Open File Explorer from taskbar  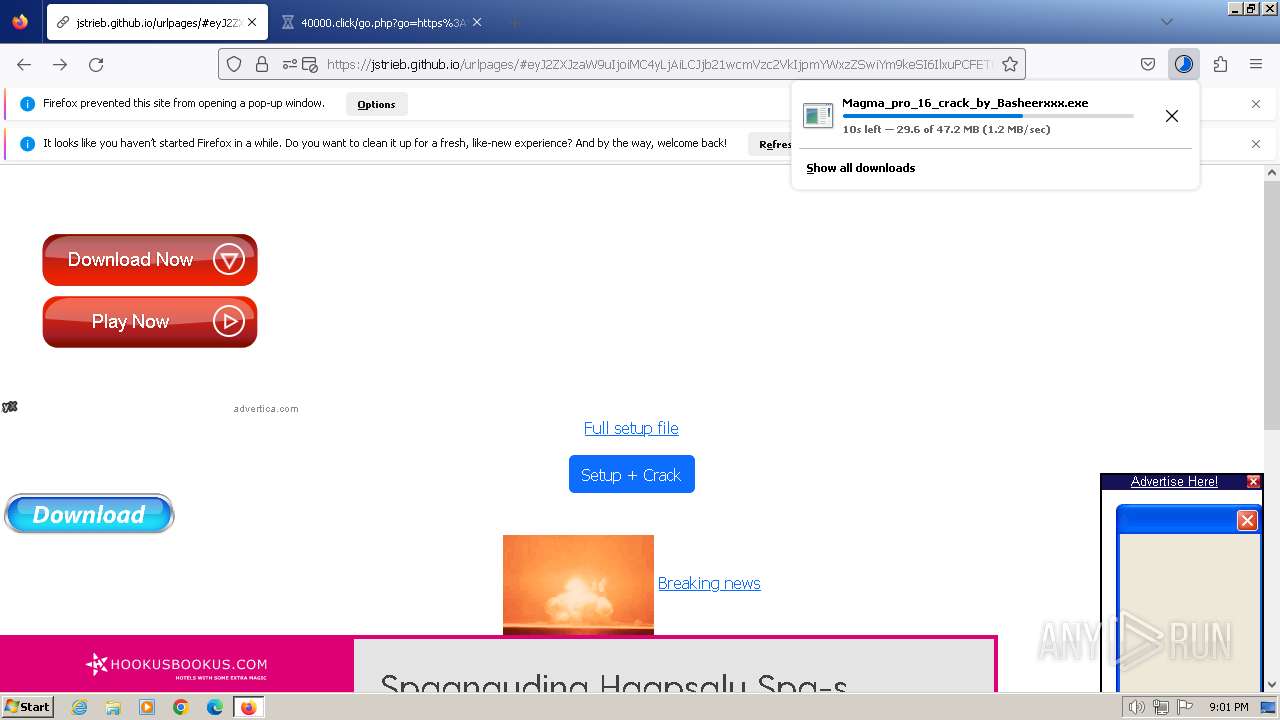[x=113, y=707]
